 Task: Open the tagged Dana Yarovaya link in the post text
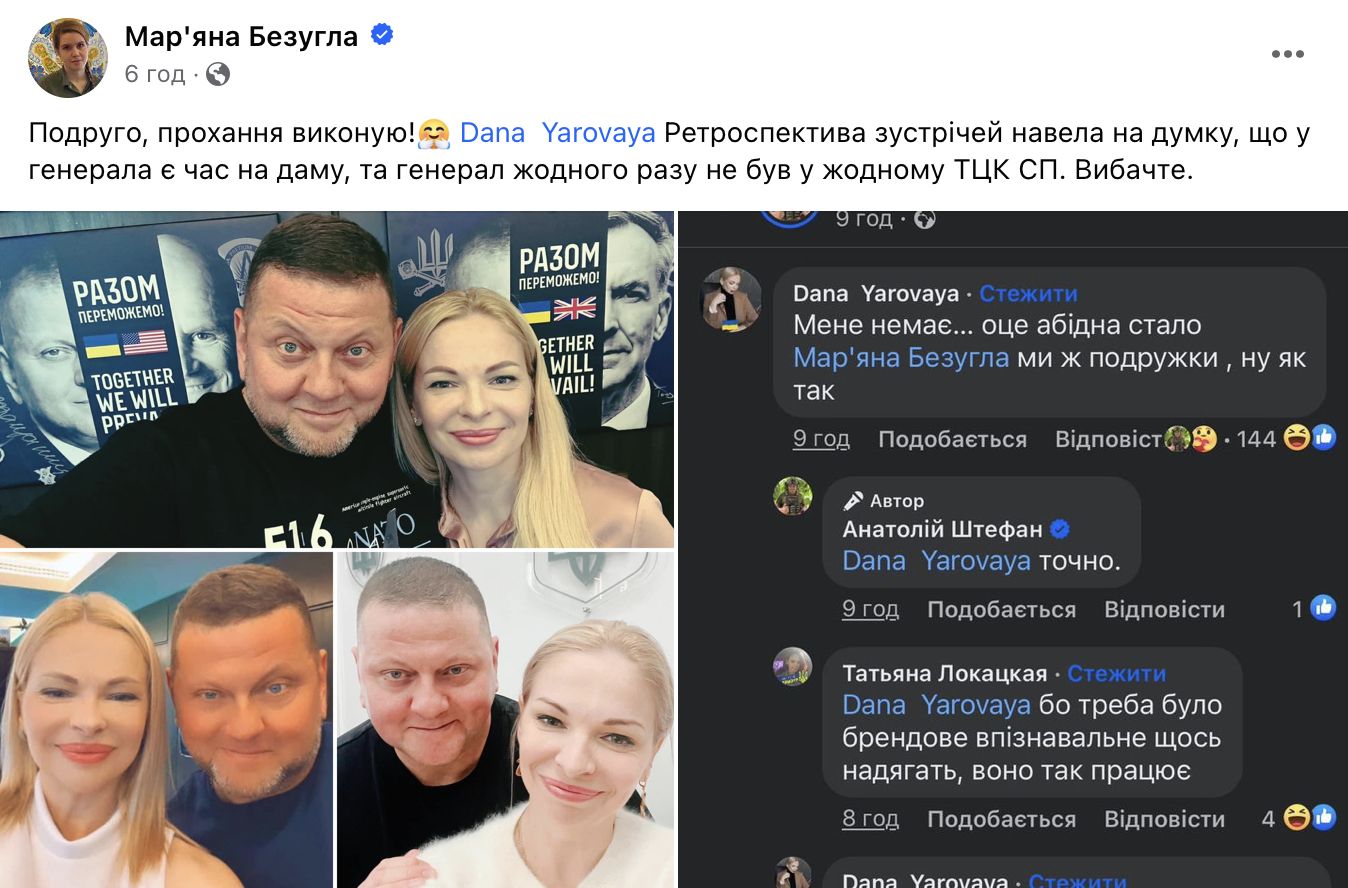pyautogui.click(x=557, y=133)
